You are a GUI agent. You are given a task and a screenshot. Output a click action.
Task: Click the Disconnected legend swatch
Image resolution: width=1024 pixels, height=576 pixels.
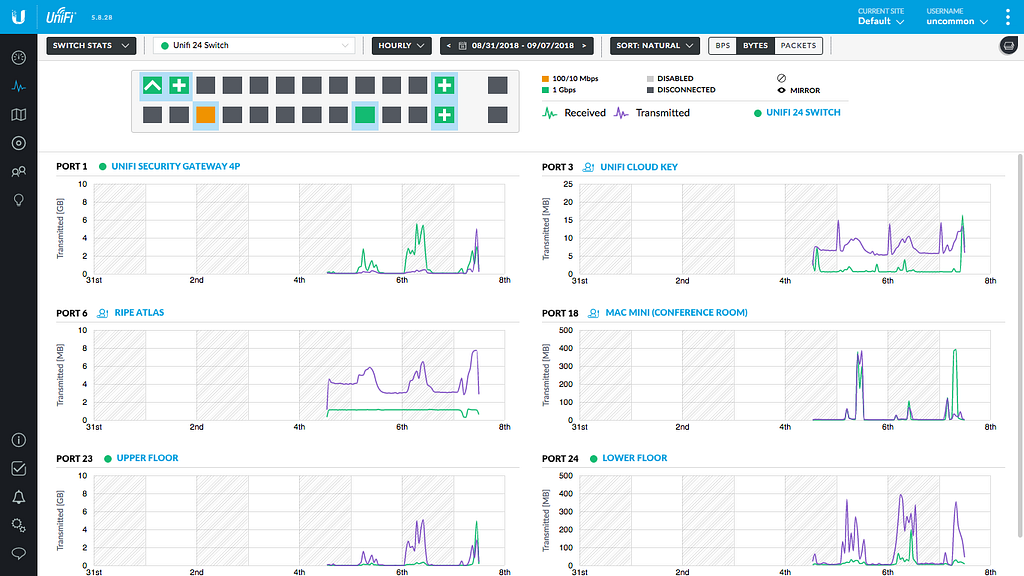(x=650, y=90)
